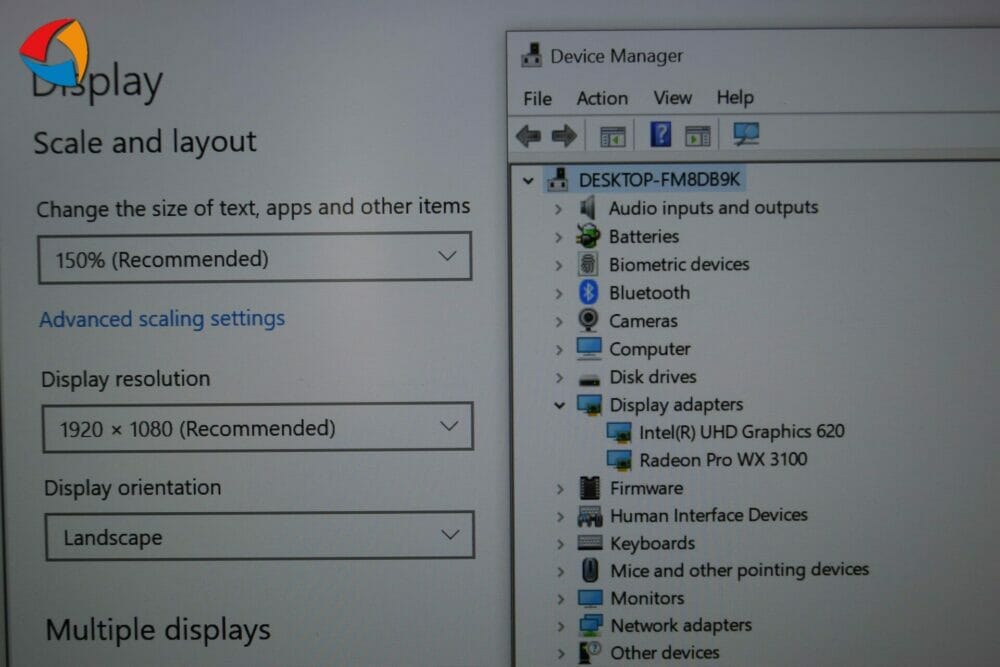The height and width of the screenshot is (667, 1000).
Task: Expand the Biometric devices node
Action: [559, 265]
